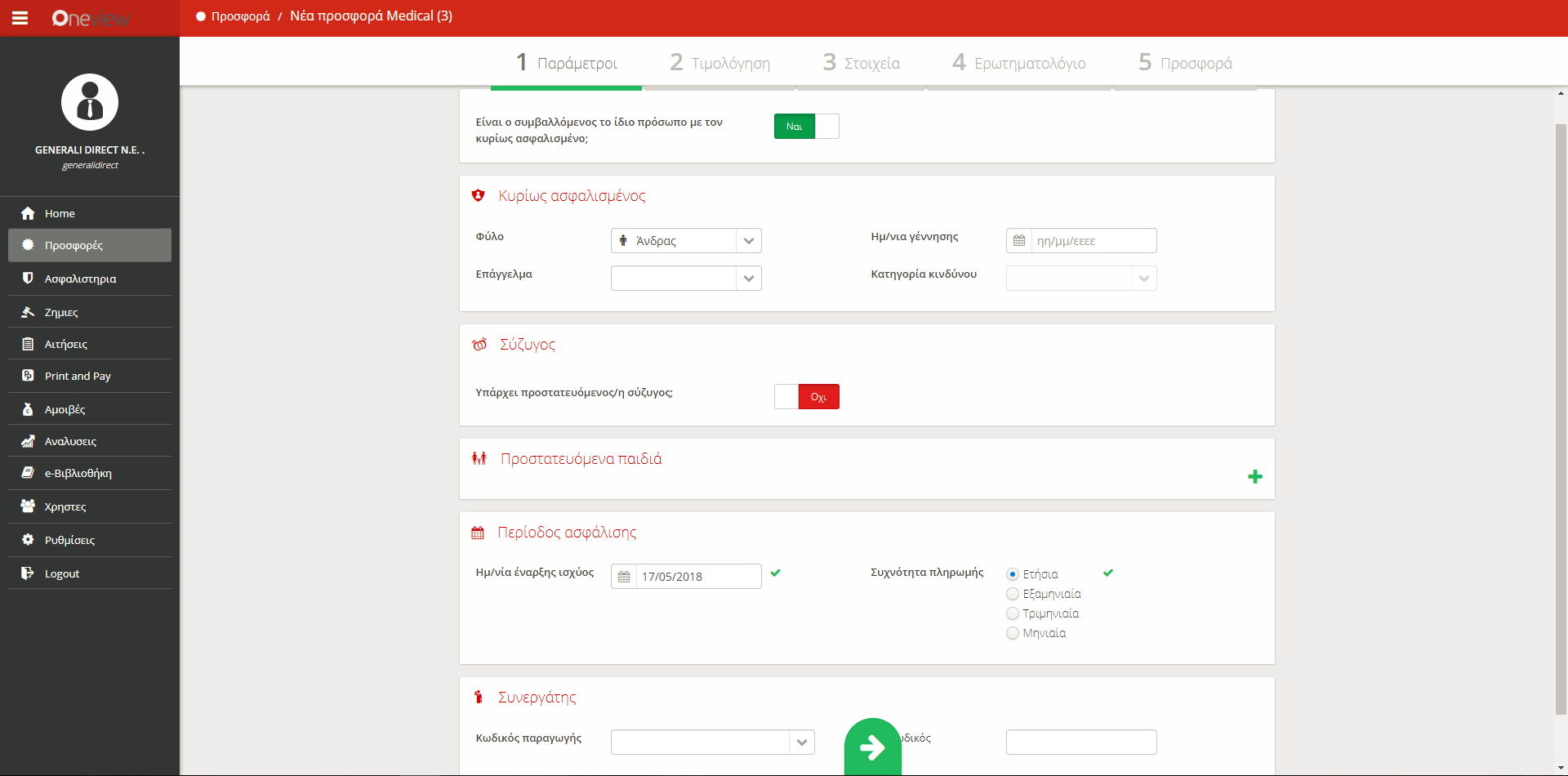Select Εξαμηνιαία payment frequency
Image resolution: width=1568 pixels, height=776 pixels.
click(x=1013, y=594)
